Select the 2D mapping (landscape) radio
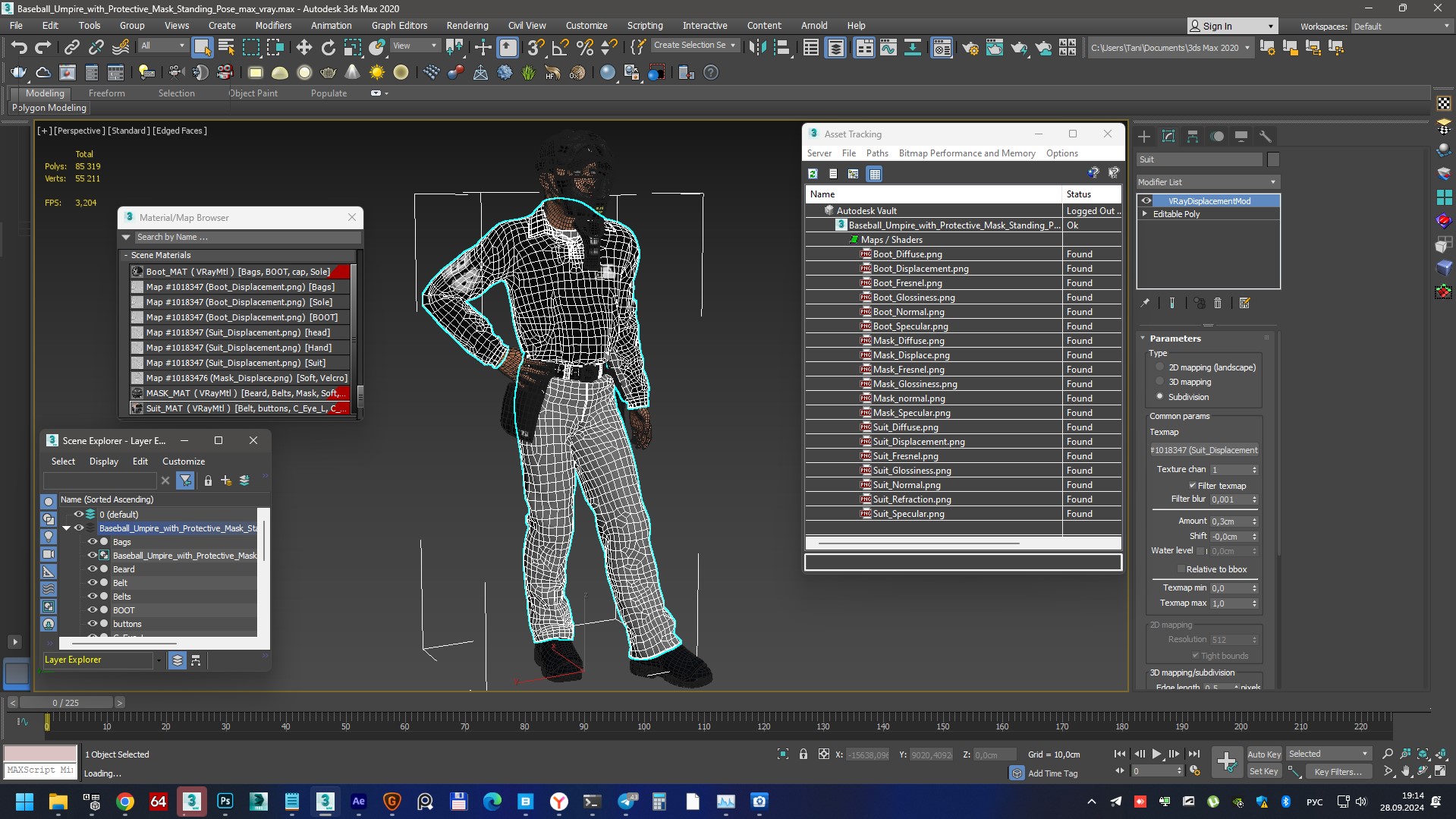 (x=1159, y=367)
